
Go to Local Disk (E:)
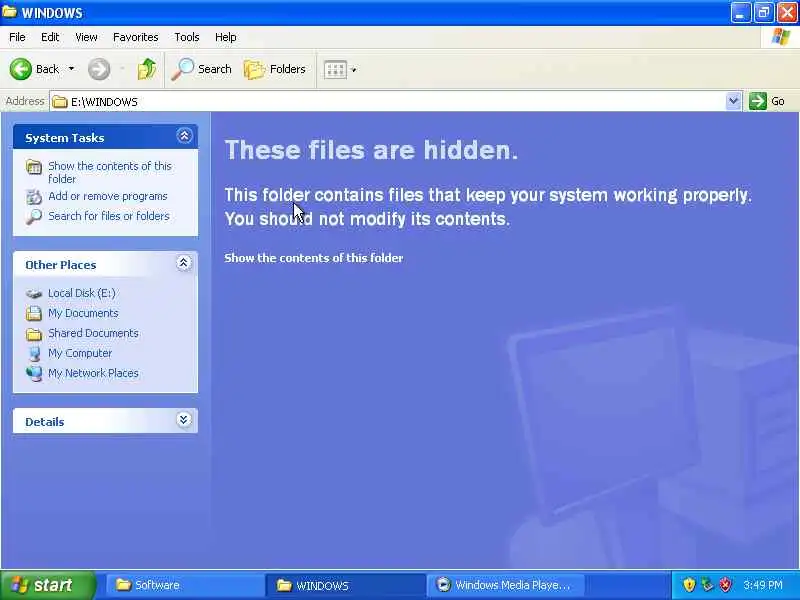[x=82, y=293]
